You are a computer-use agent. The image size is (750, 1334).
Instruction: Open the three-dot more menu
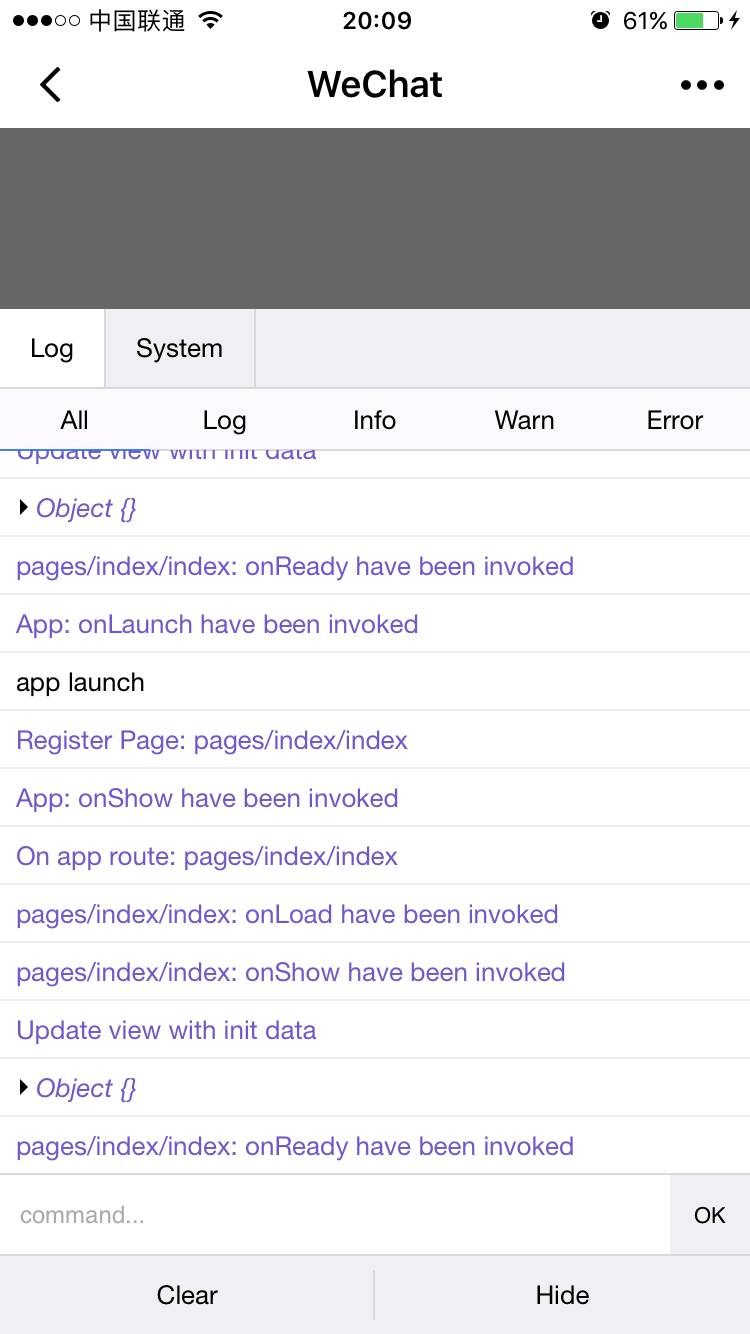[x=702, y=85]
